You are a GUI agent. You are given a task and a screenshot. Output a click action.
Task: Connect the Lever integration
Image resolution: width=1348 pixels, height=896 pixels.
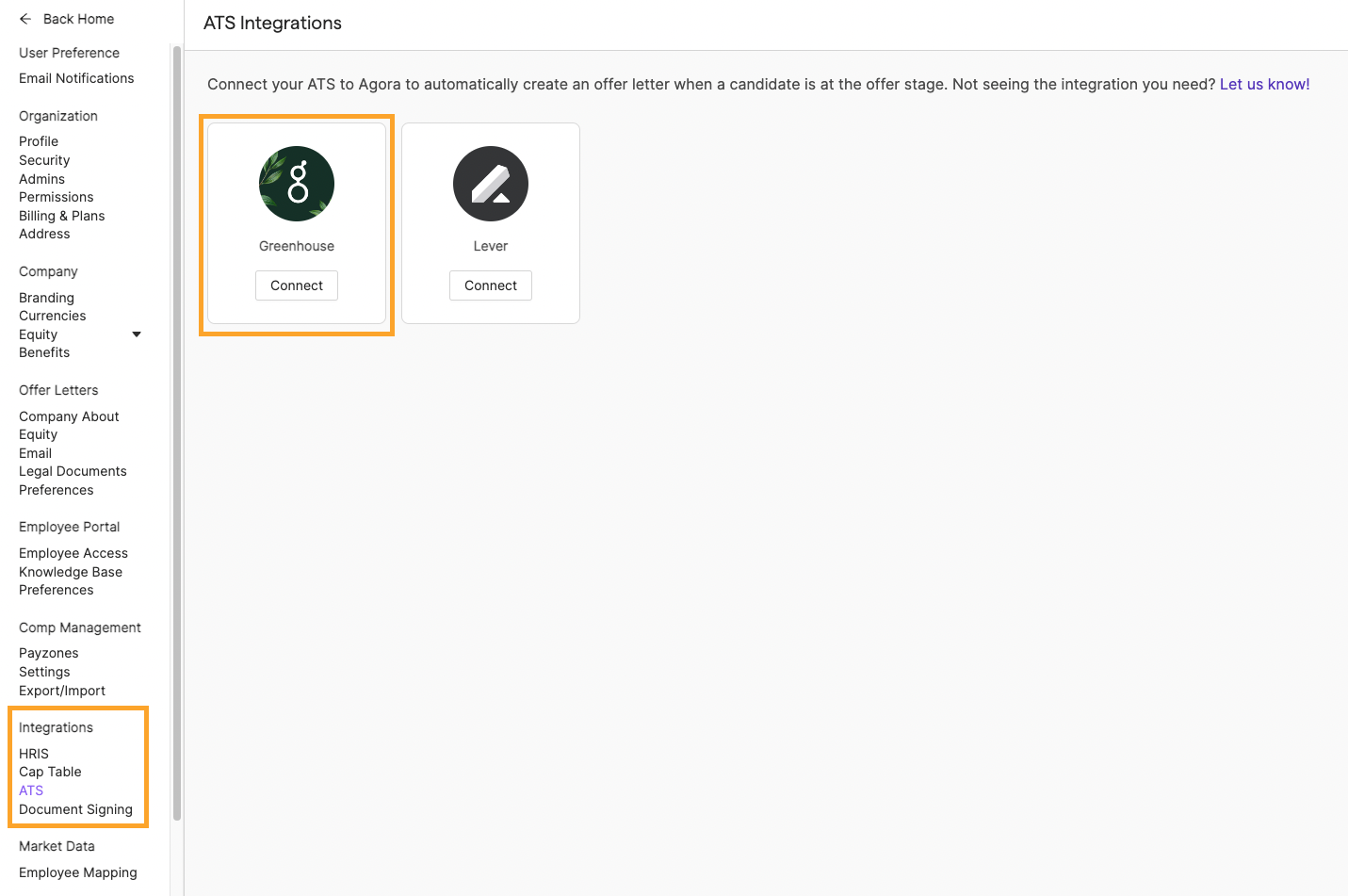[x=491, y=285]
